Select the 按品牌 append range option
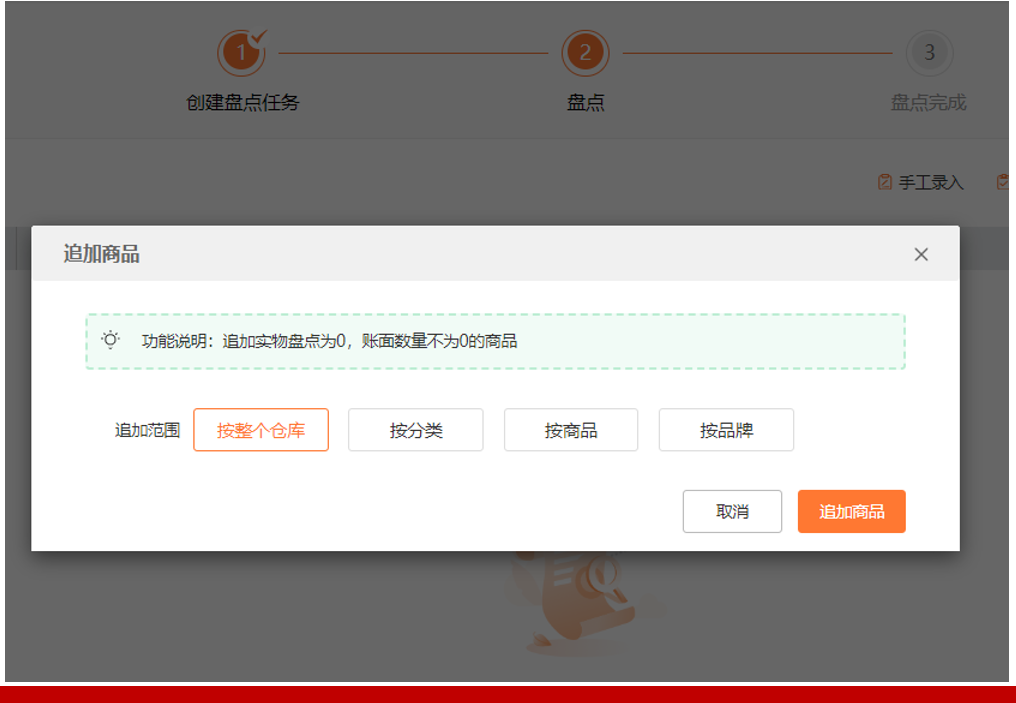Viewport: 1016px width, 703px height. 726,429
